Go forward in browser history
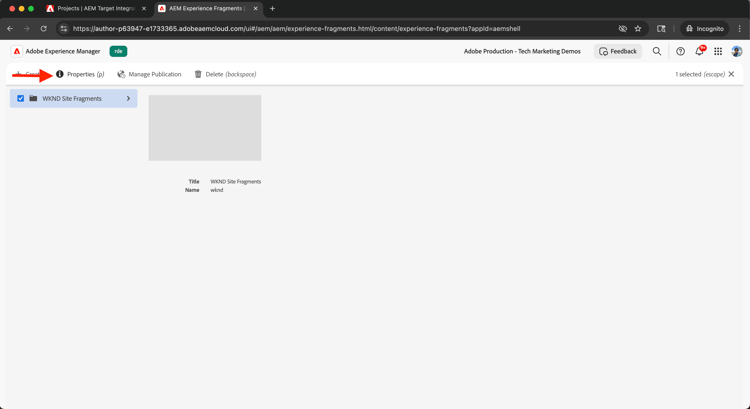Image resolution: width=750 pixels, height=409 pixels. click(27, 29)
